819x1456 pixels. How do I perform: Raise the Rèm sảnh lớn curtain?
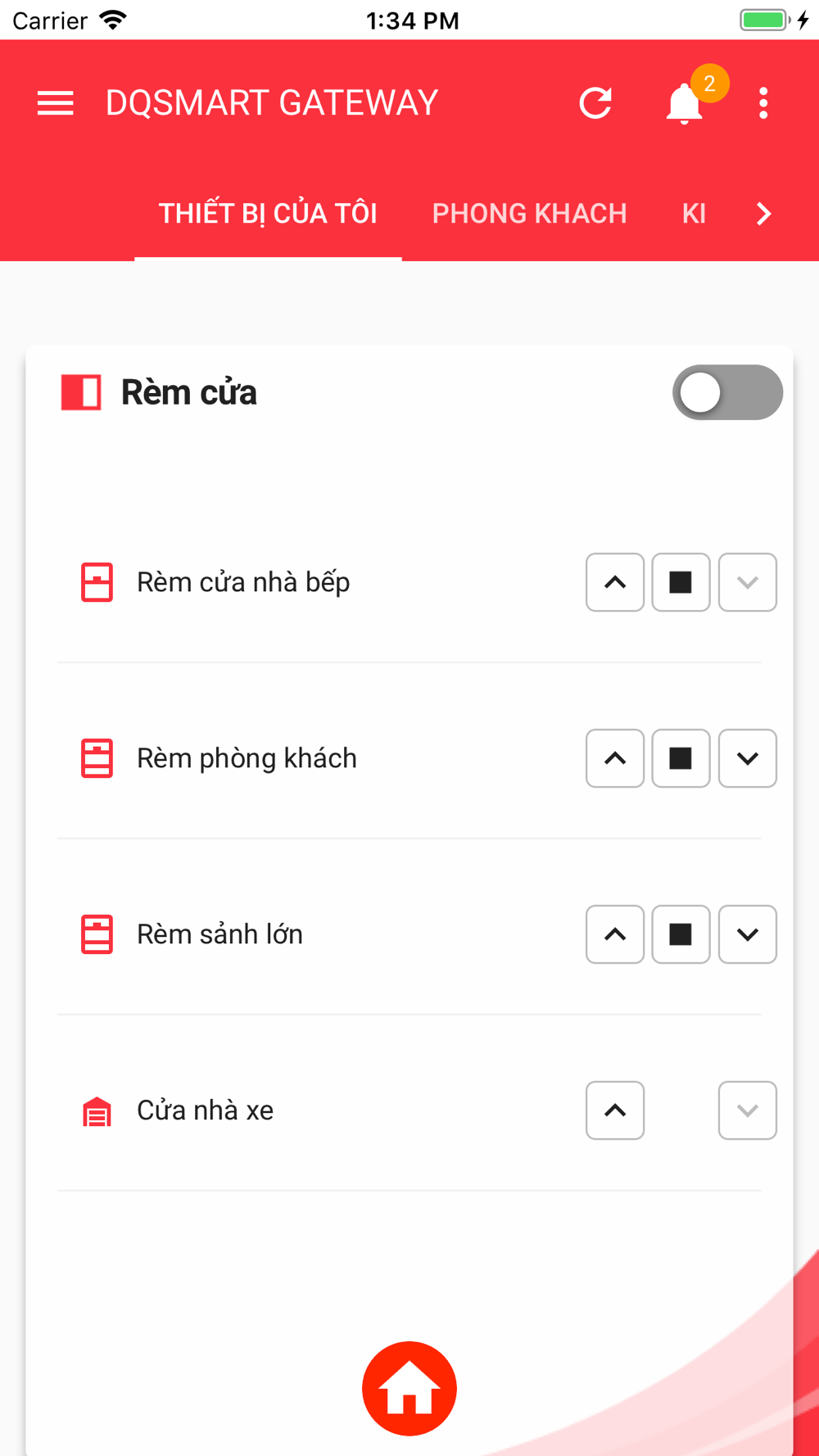pos(615,934)
